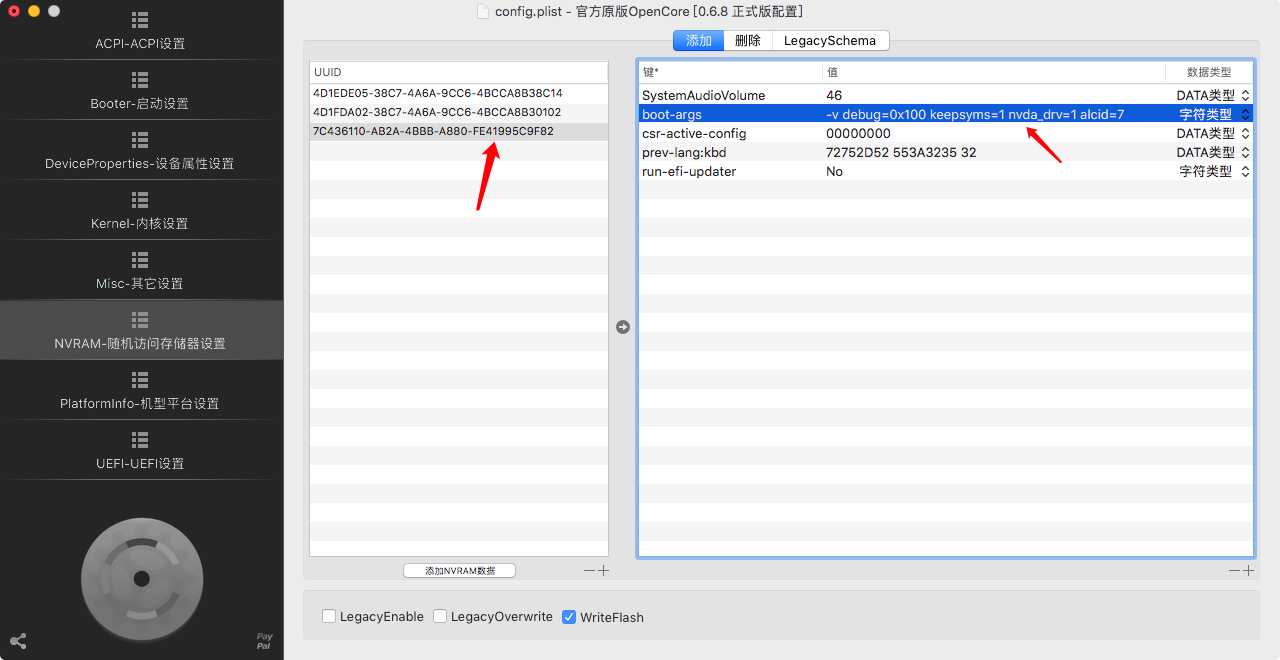Click the value 46 for SystemAudioVolume
This screenshot has width=1280, height=660.
[834, 96]
